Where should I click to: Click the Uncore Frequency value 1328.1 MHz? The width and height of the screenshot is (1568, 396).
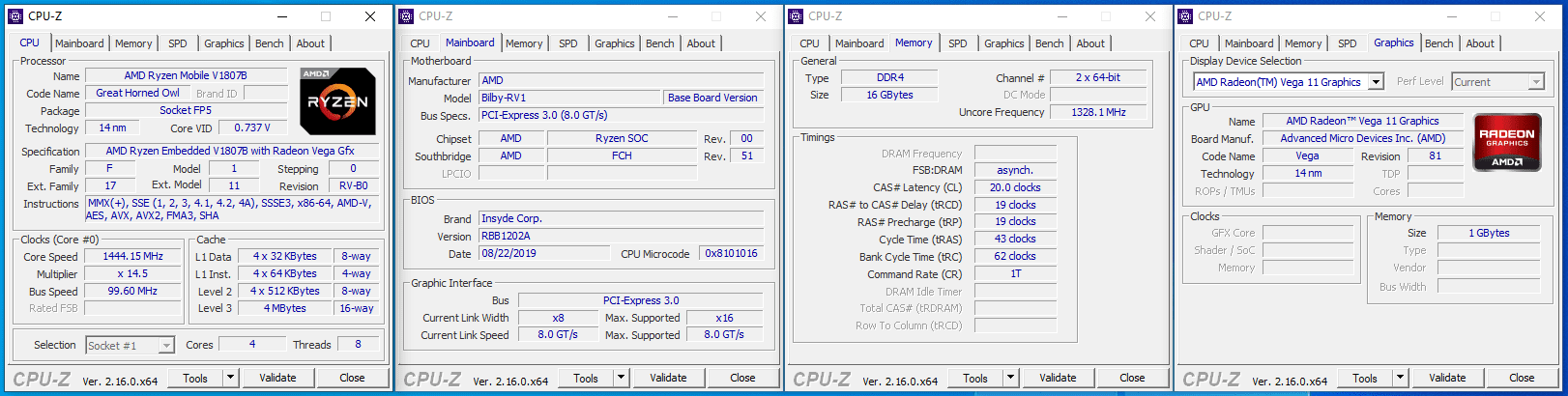coord(1098,112)
